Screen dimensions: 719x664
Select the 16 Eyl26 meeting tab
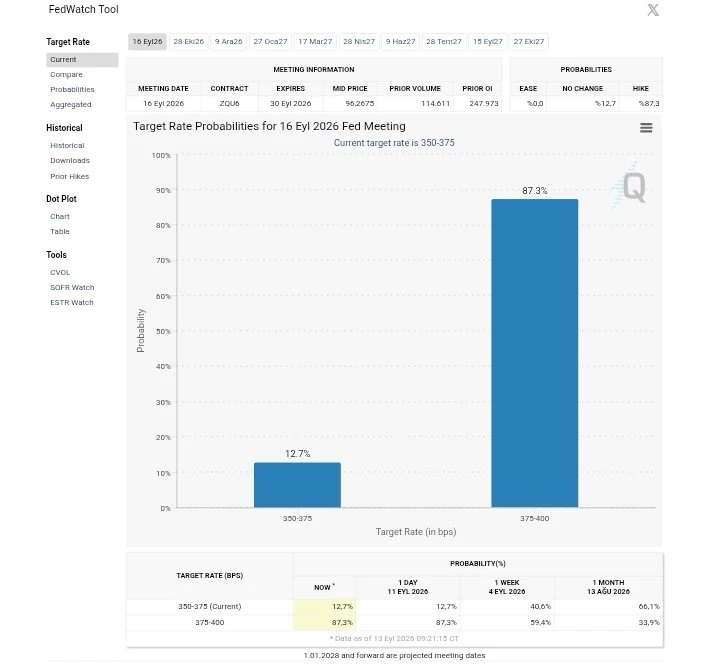[x=147, y=42]
